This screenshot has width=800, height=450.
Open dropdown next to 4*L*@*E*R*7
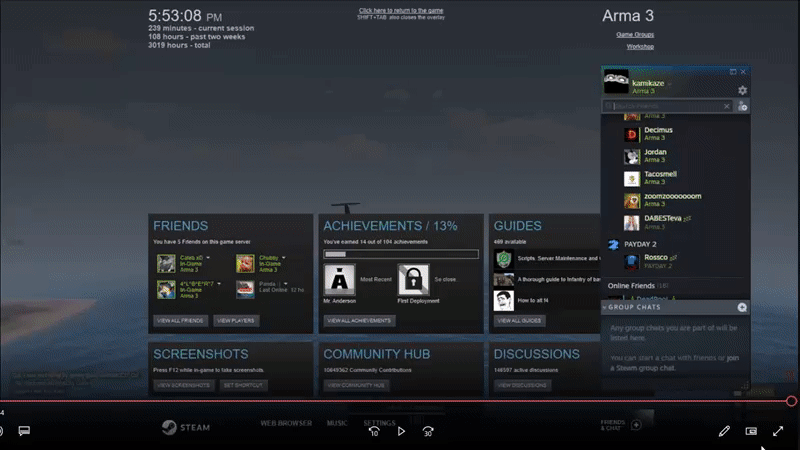[x=219, y=284]
